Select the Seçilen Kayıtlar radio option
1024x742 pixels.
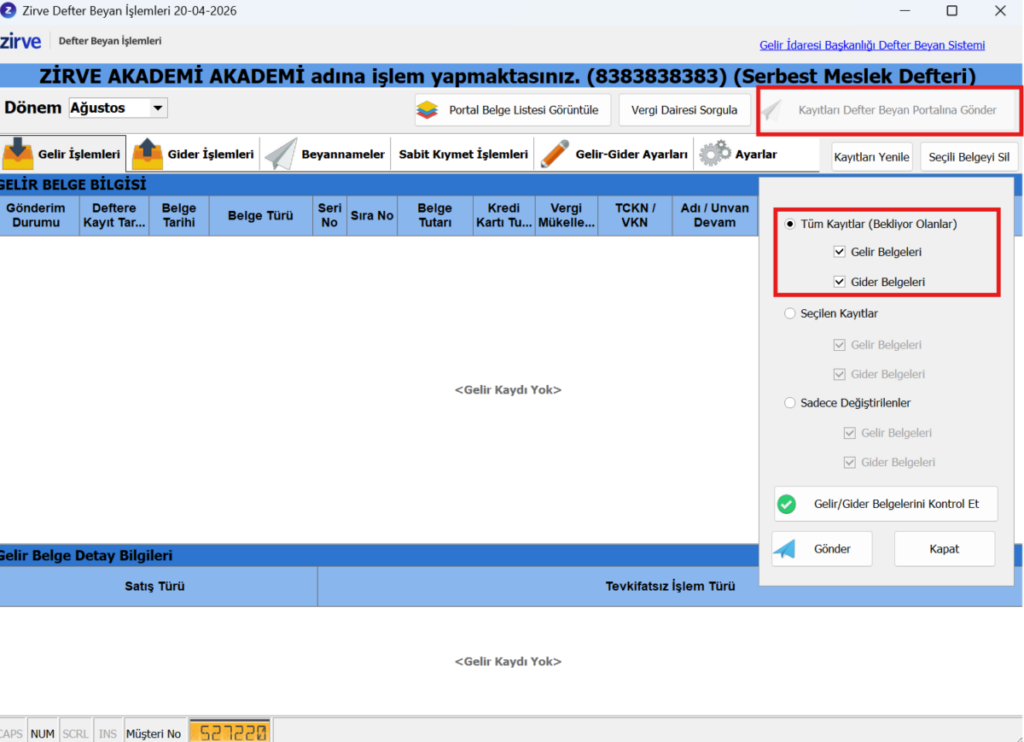pyautogui.click(x=790, y=314)
